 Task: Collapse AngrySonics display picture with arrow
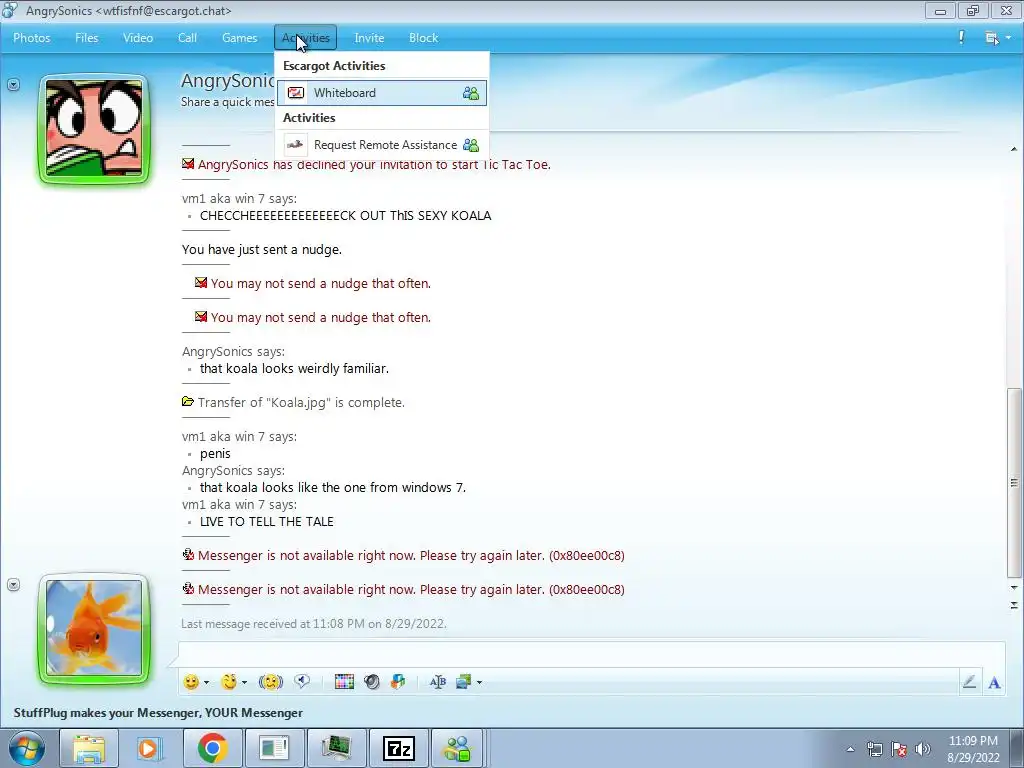(14, 85)
